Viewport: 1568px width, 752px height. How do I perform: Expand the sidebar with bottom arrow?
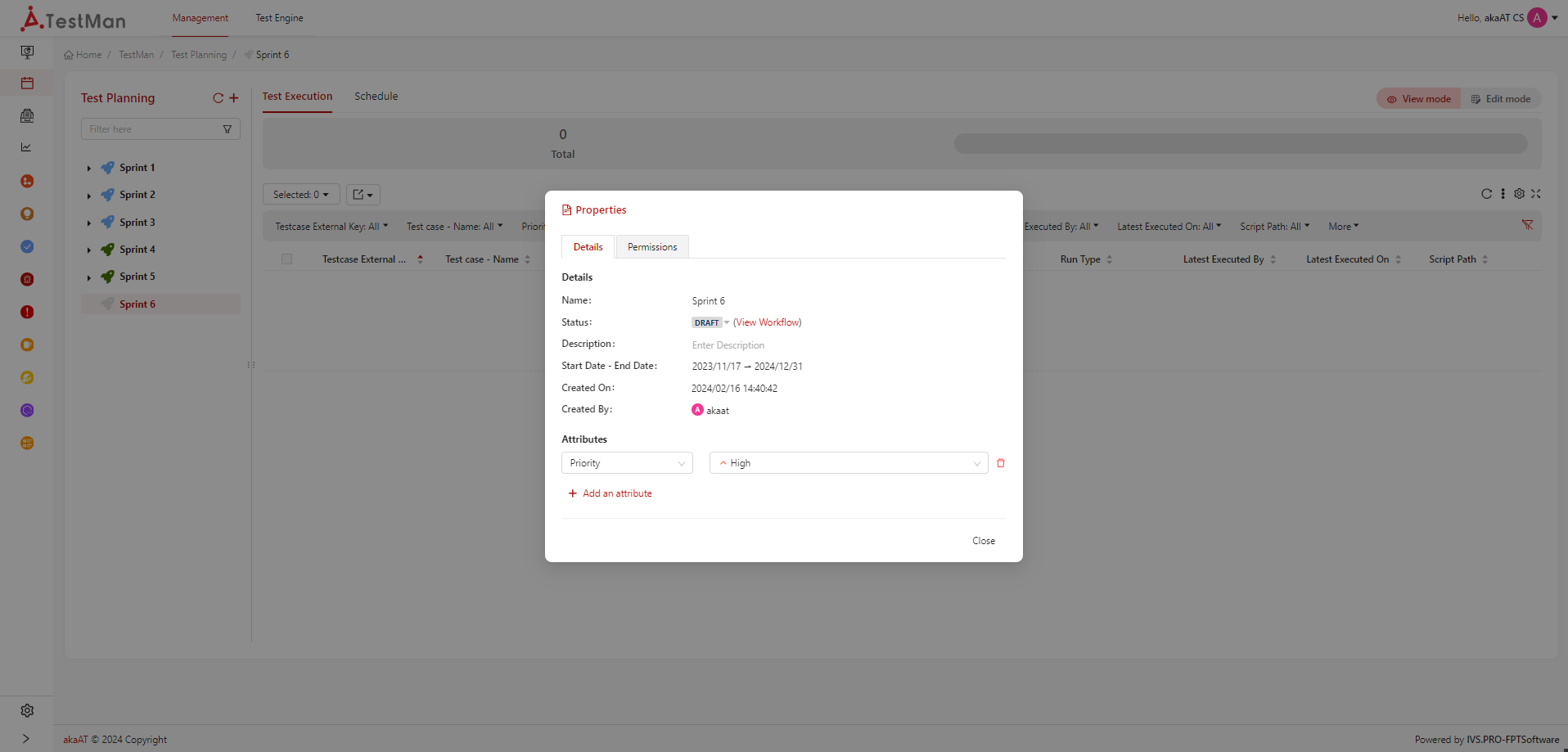click(26, 738)
